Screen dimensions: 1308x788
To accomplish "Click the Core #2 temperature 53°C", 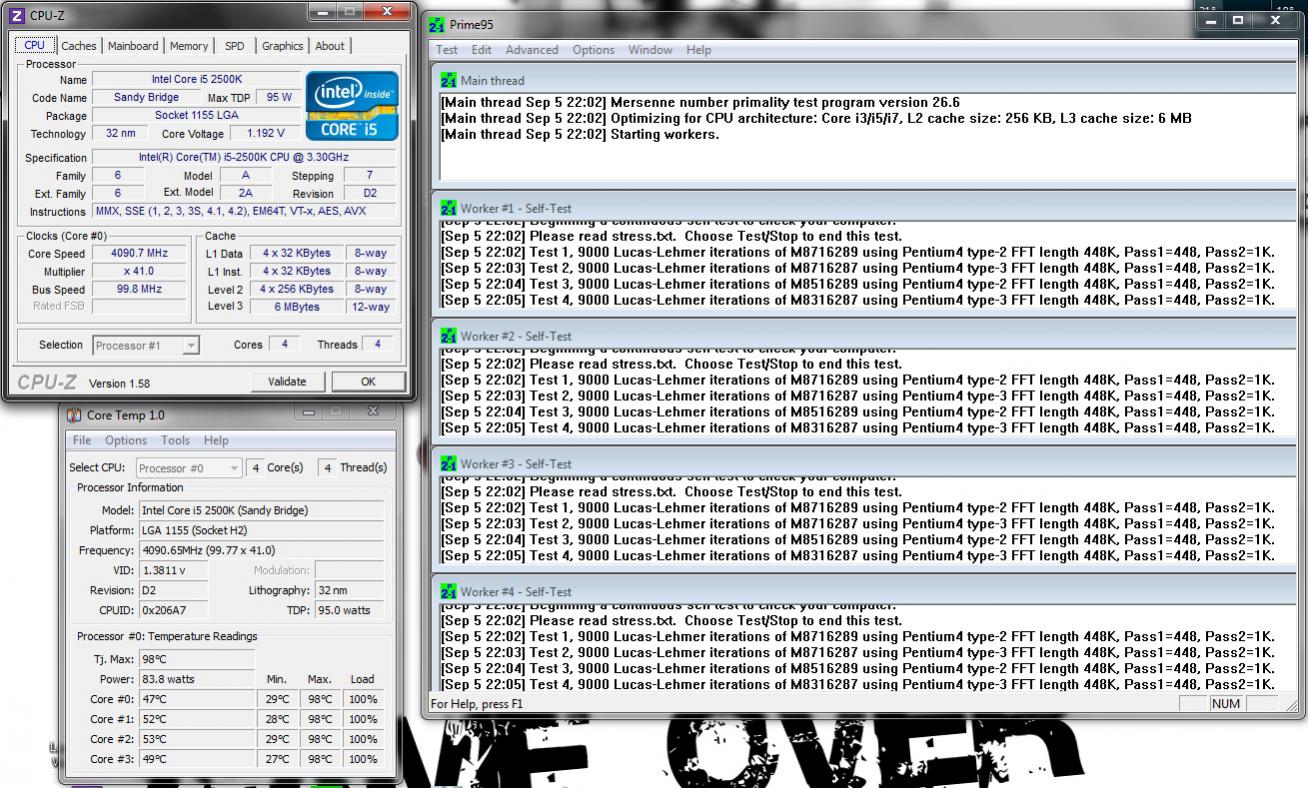I will [x=197, y=739].
